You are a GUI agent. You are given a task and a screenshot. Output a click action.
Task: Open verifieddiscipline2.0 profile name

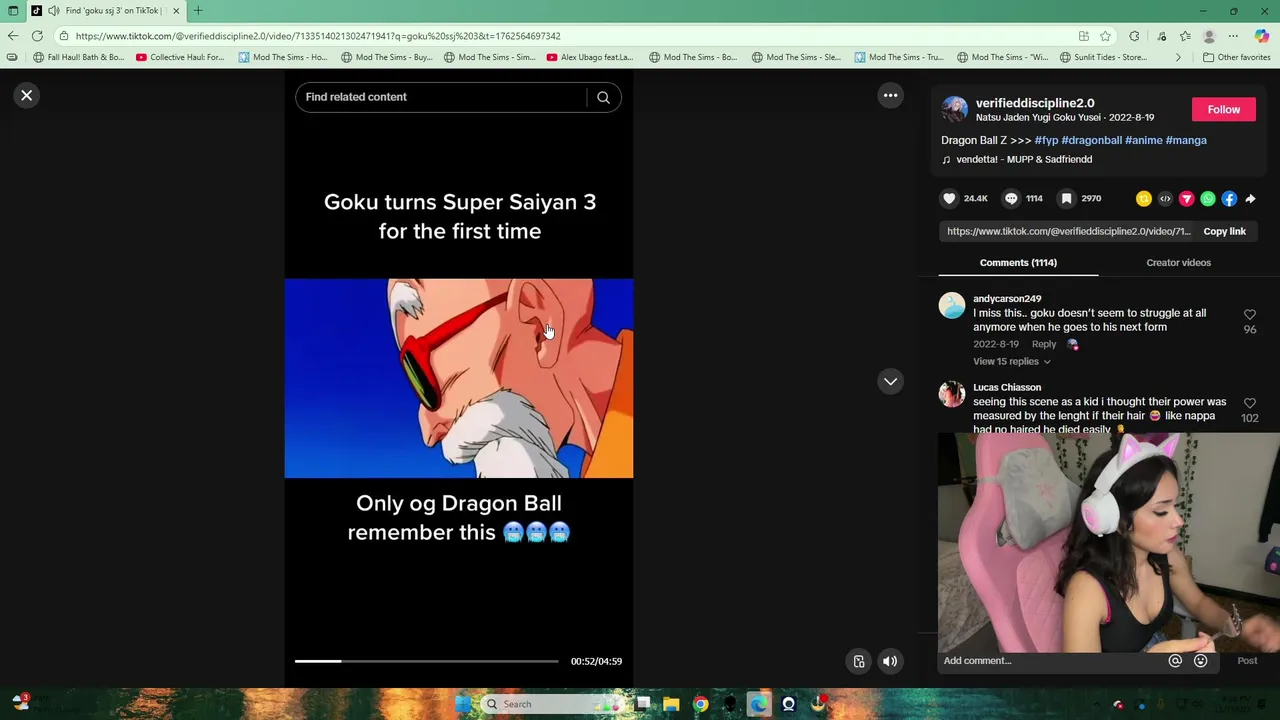(1035, 103)
